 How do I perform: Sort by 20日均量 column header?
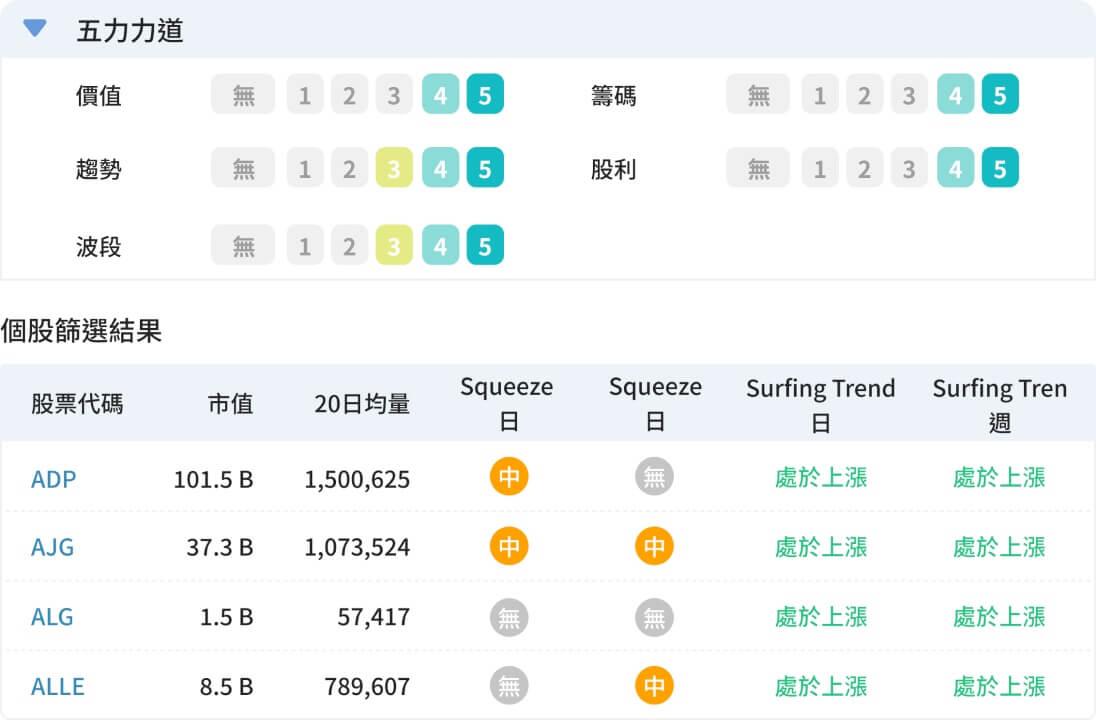point(361,404)
